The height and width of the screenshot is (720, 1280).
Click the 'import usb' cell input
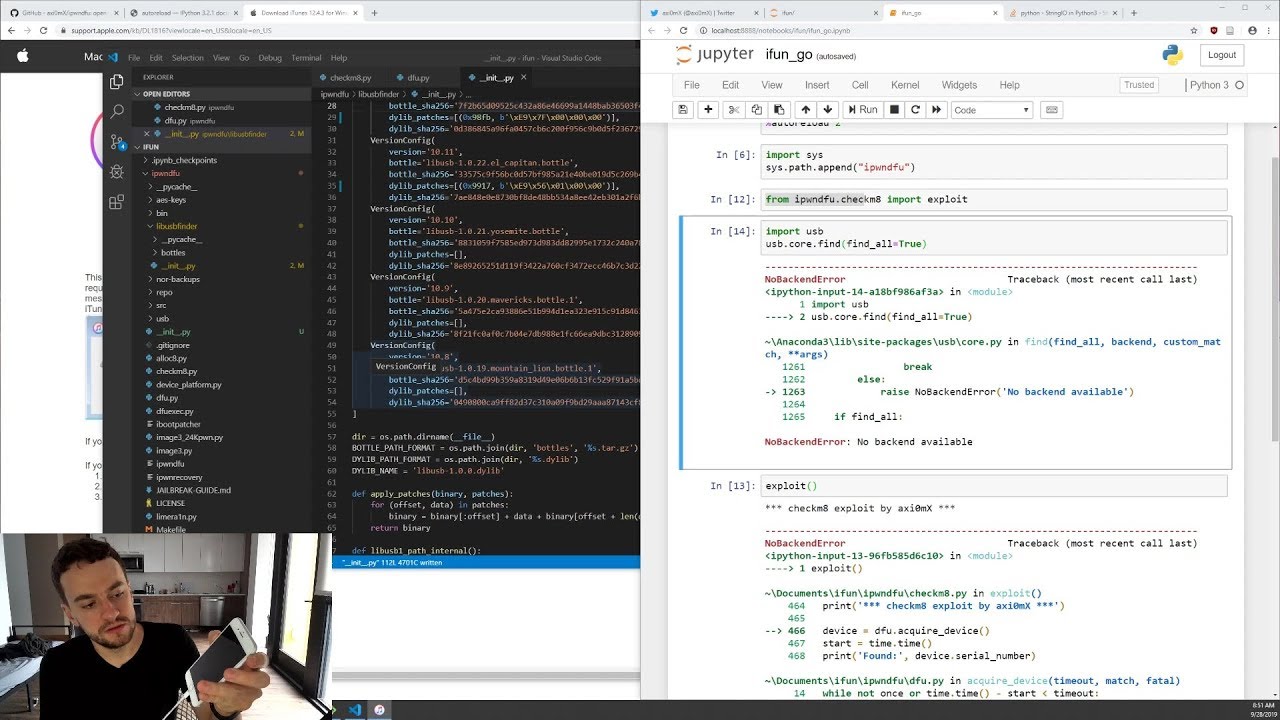click(x=994, y=237)
